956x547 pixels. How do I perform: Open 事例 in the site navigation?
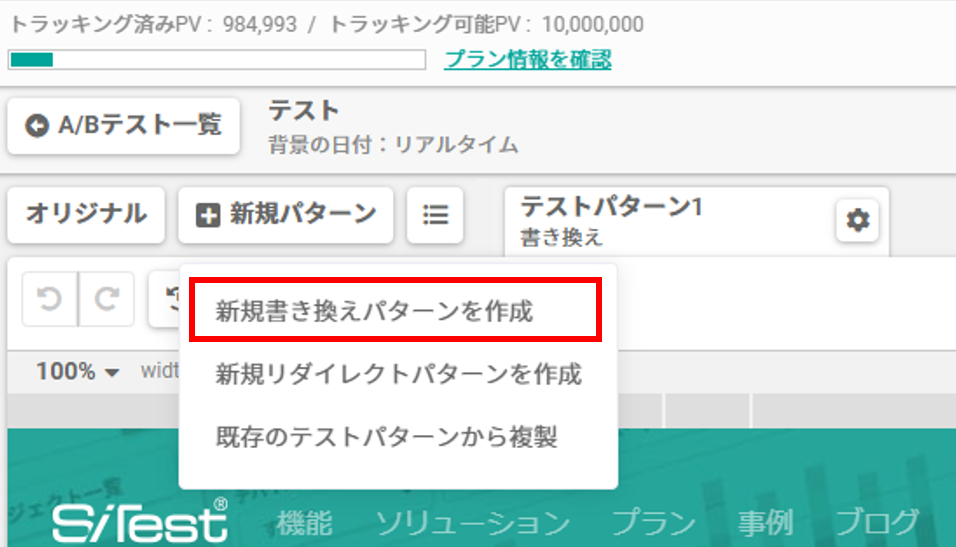[x=766, y=523]
